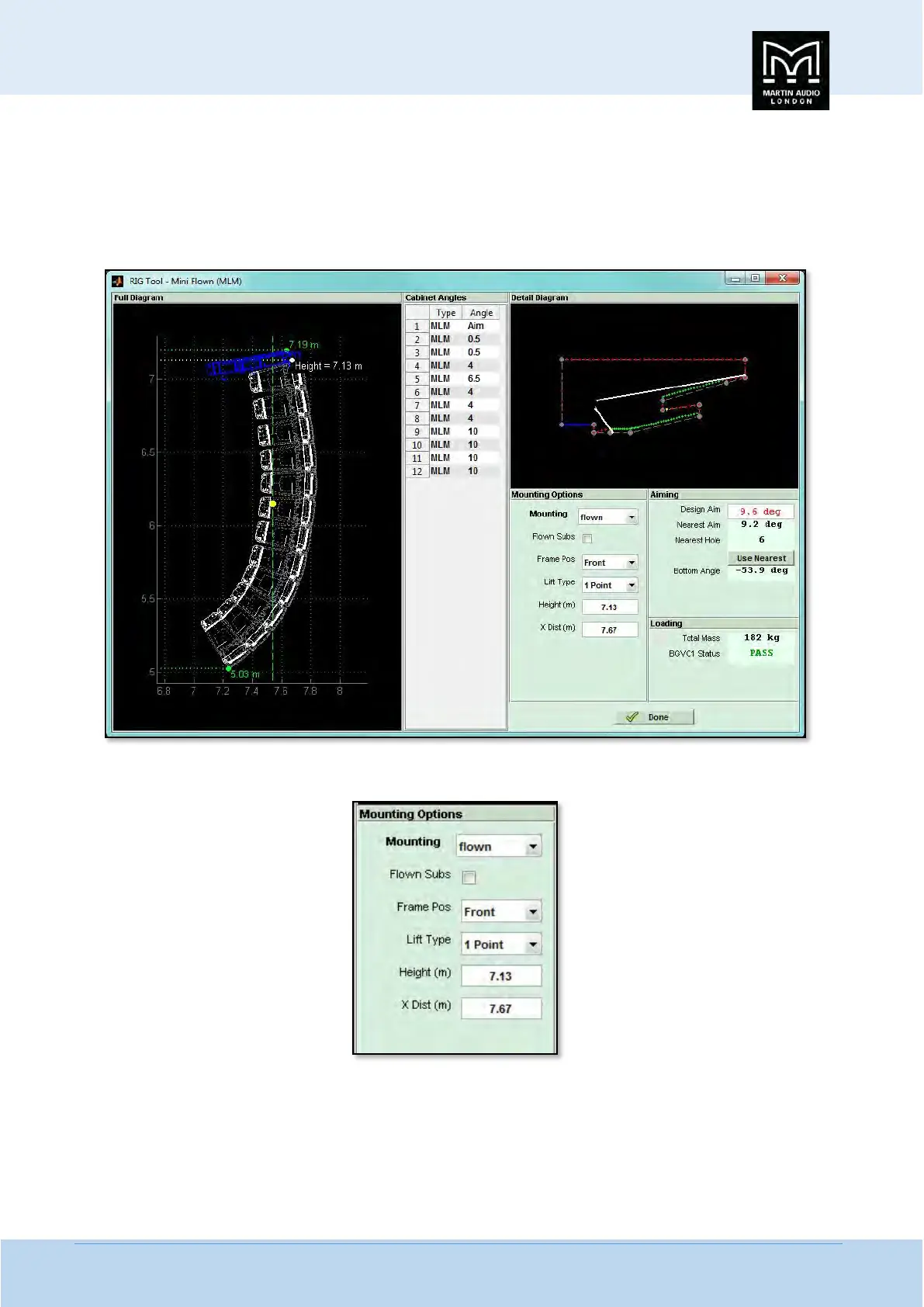Maximize the RIG Tool window
Image resolution: width=924 pixels, height=1307 pixels.
[x=755, y=278]
